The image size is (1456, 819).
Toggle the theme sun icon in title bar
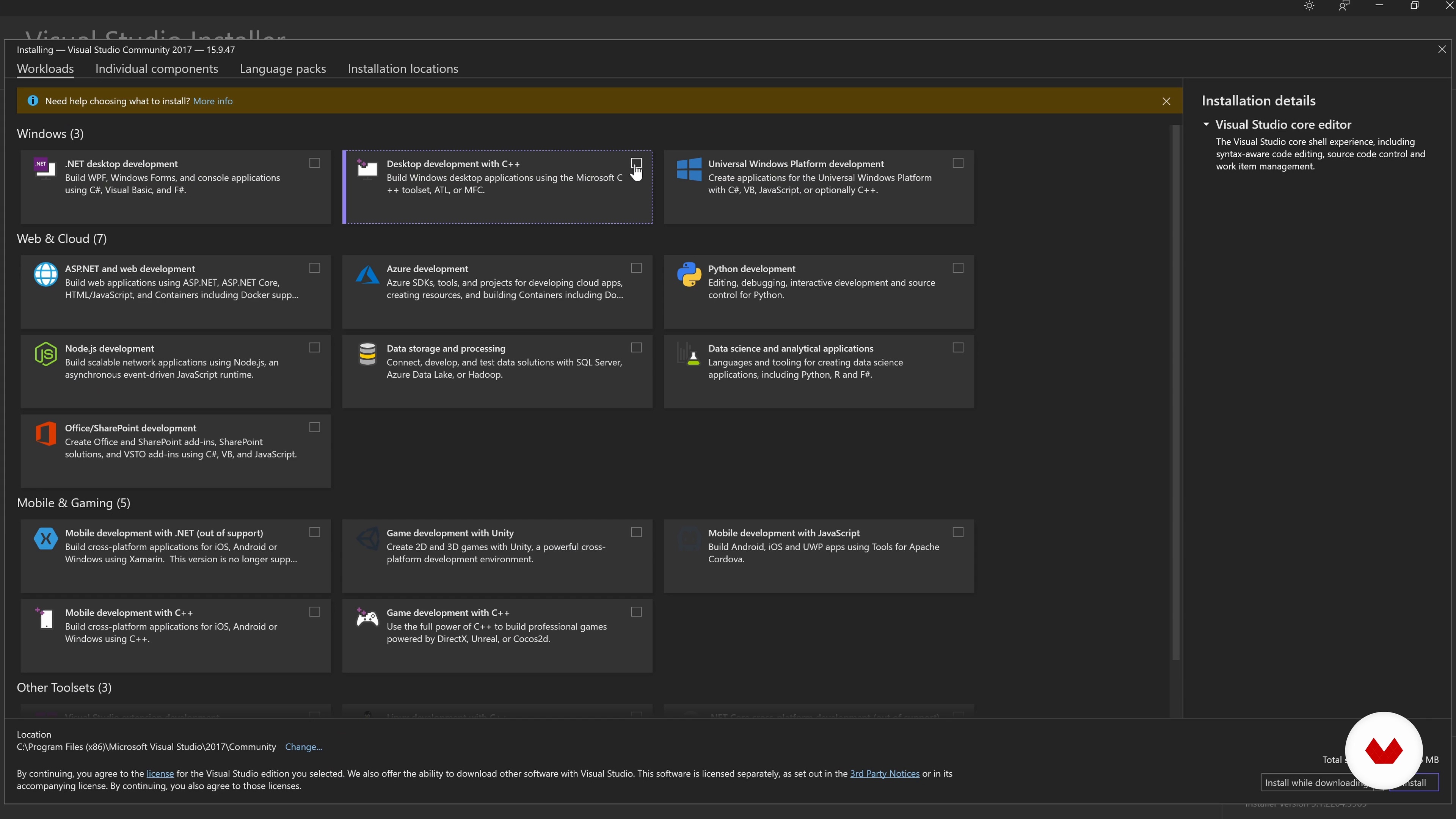click(x=1309, y=6)
